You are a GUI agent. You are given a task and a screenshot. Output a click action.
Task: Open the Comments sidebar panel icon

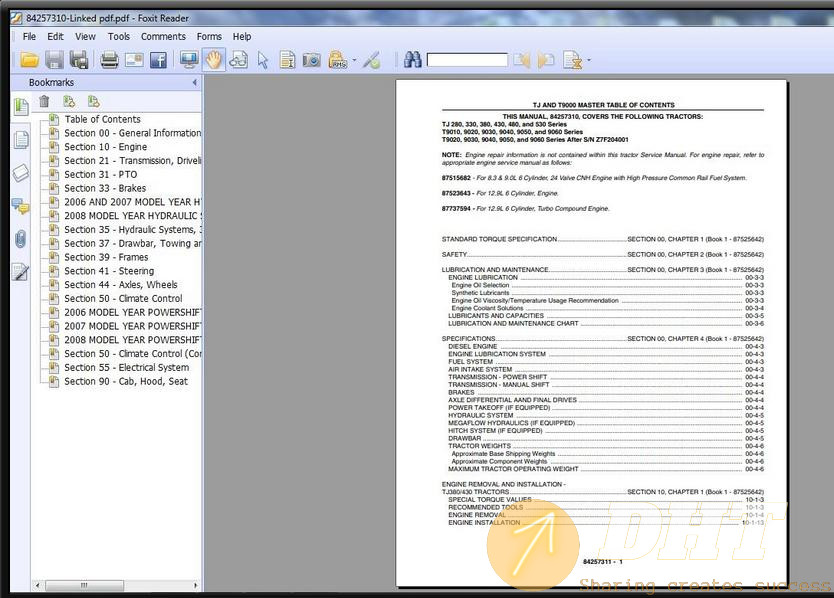(21, 206)
